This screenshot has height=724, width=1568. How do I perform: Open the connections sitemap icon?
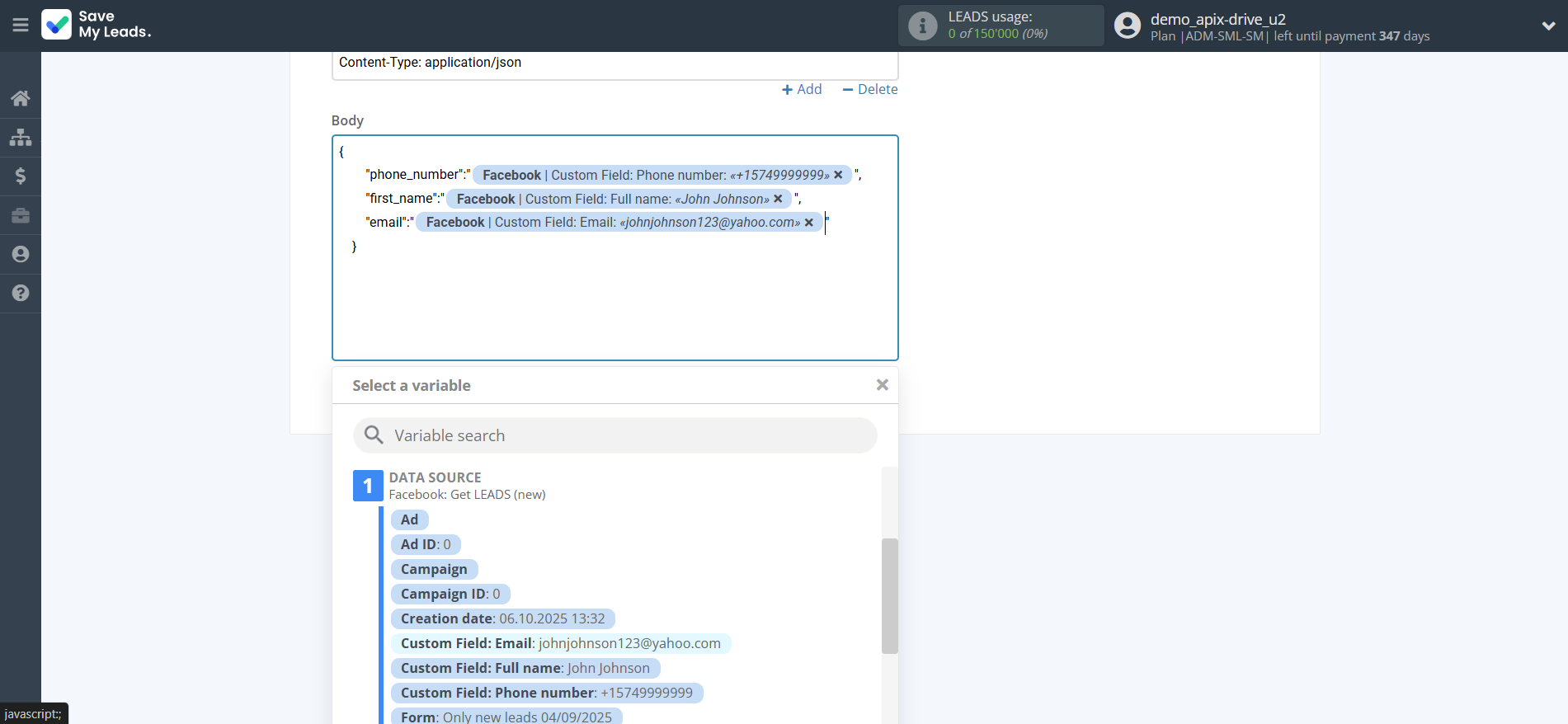point(21,137)
